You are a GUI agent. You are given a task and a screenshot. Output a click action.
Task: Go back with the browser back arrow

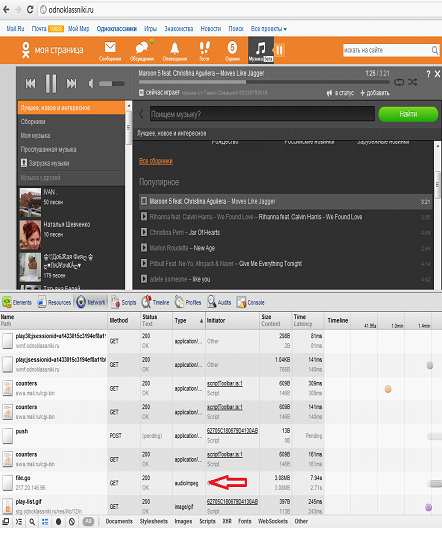click(6, 10)
